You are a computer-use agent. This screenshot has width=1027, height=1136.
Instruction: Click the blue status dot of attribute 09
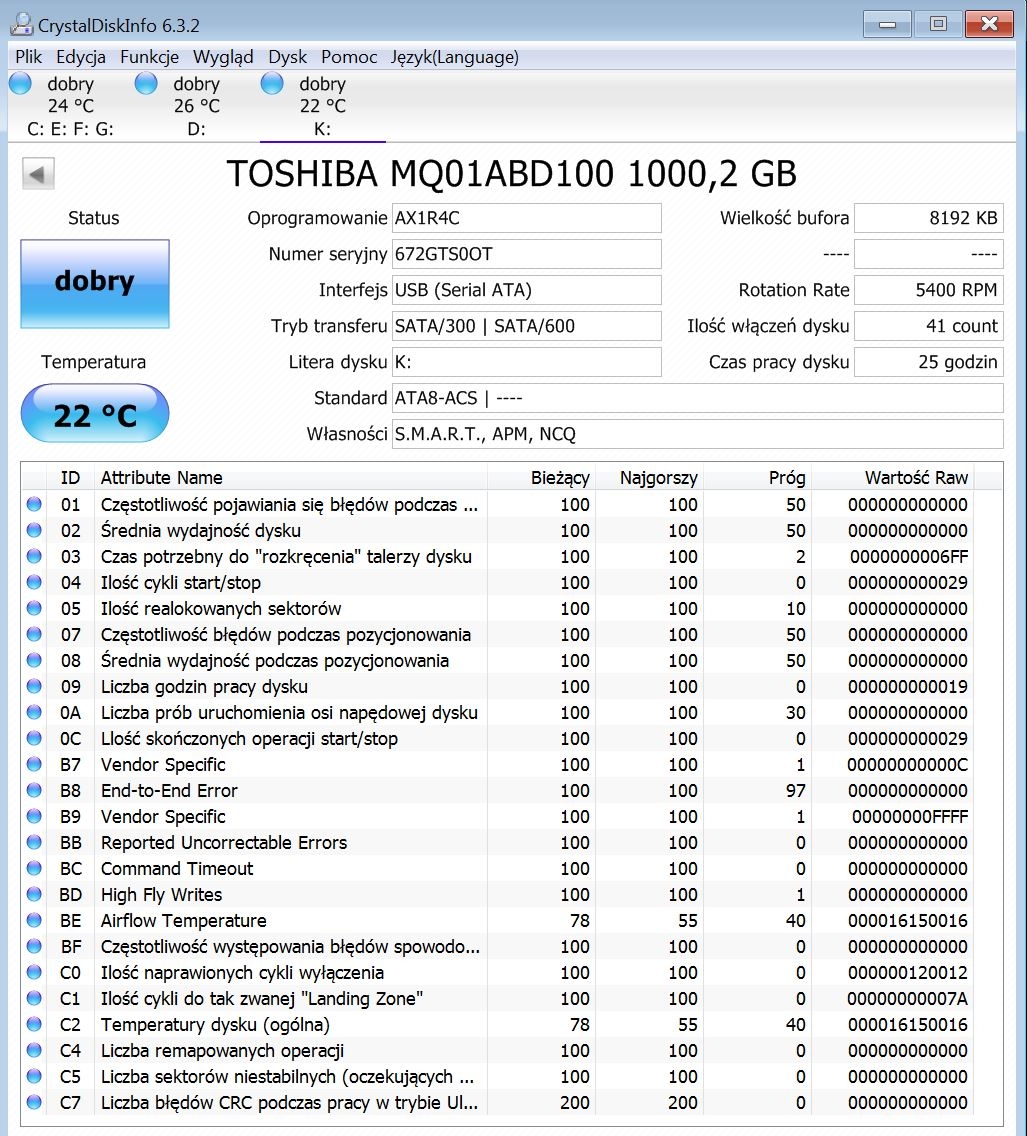[x=34, y=686]
